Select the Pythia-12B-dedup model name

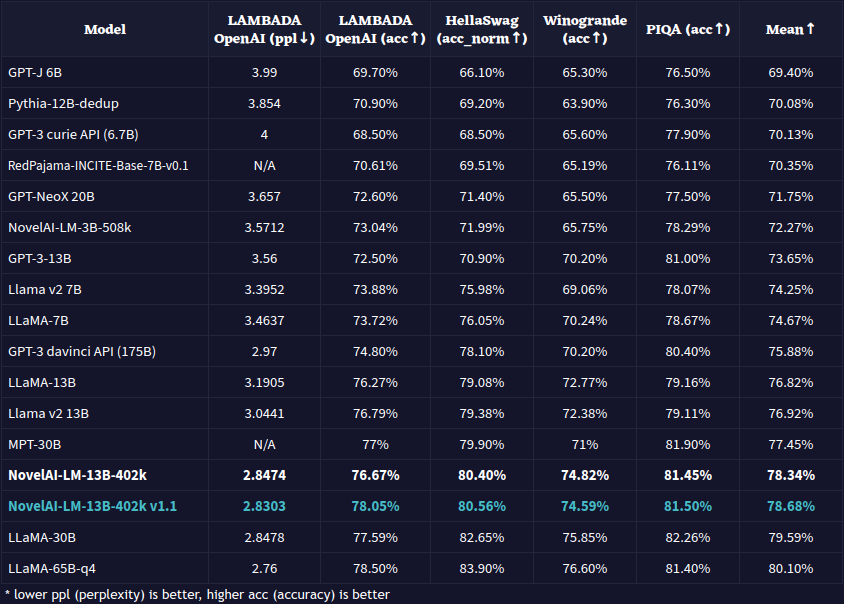[64, 103]
